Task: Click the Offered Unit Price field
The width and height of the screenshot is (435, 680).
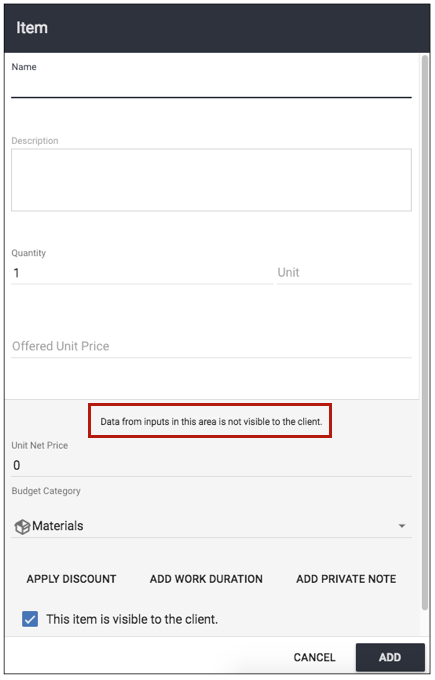Action: 211,346
